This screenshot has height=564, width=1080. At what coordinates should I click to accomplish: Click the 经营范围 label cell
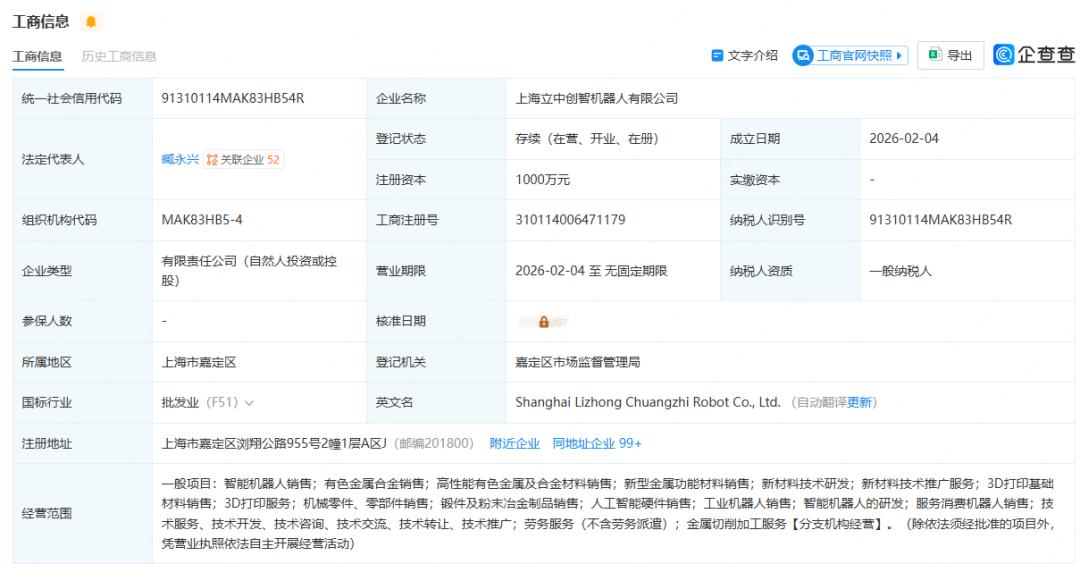[x=83, y=514]
